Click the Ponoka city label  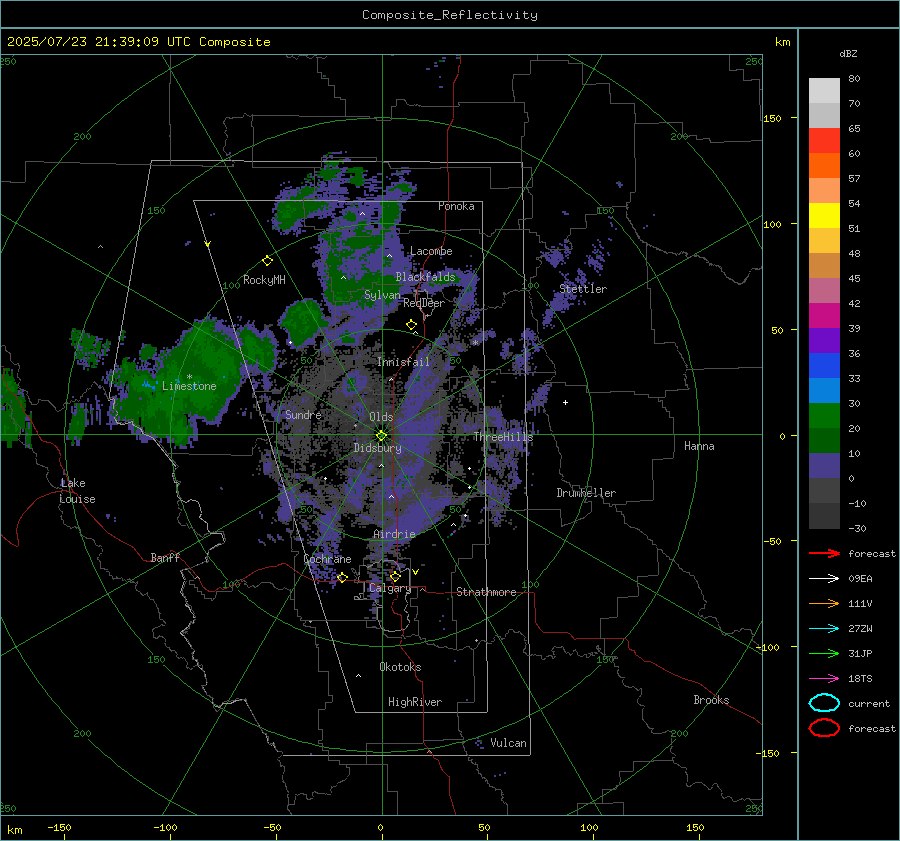(456, 206)
